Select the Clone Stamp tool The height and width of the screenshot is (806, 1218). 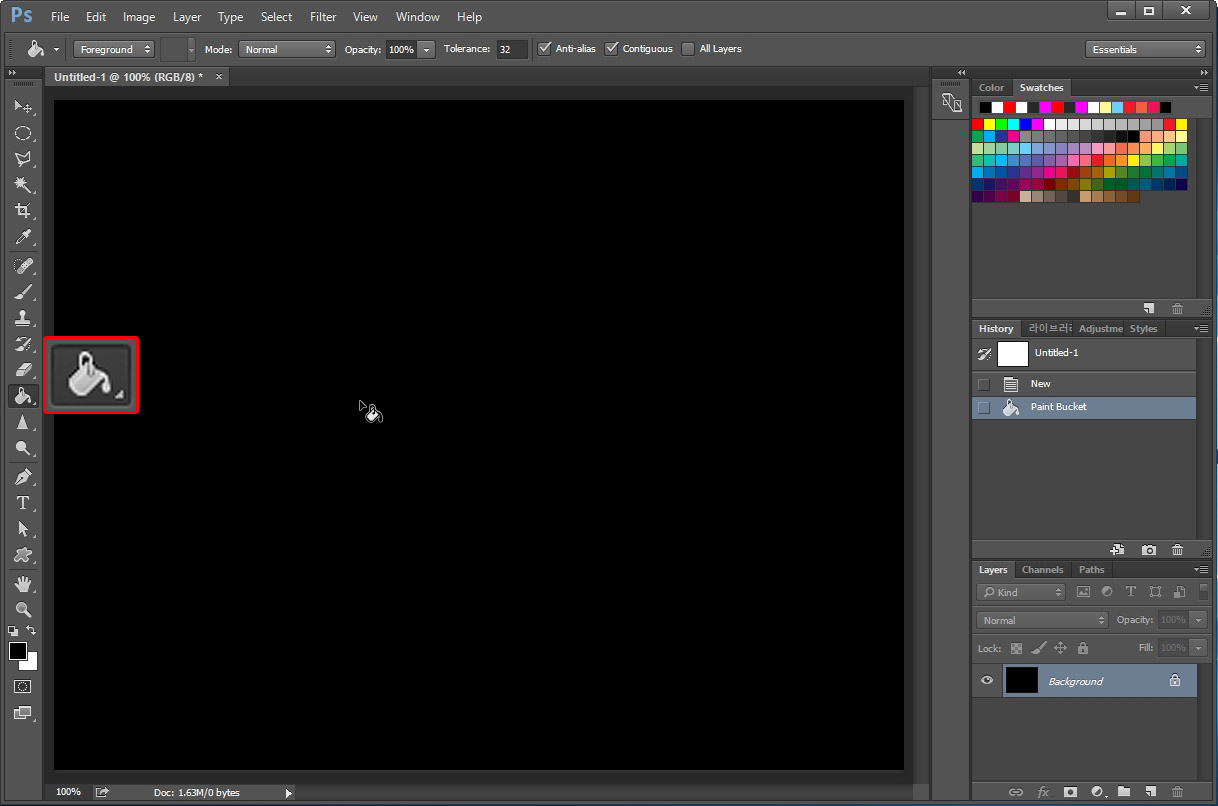pyautogui.click(x=22, y=318)
